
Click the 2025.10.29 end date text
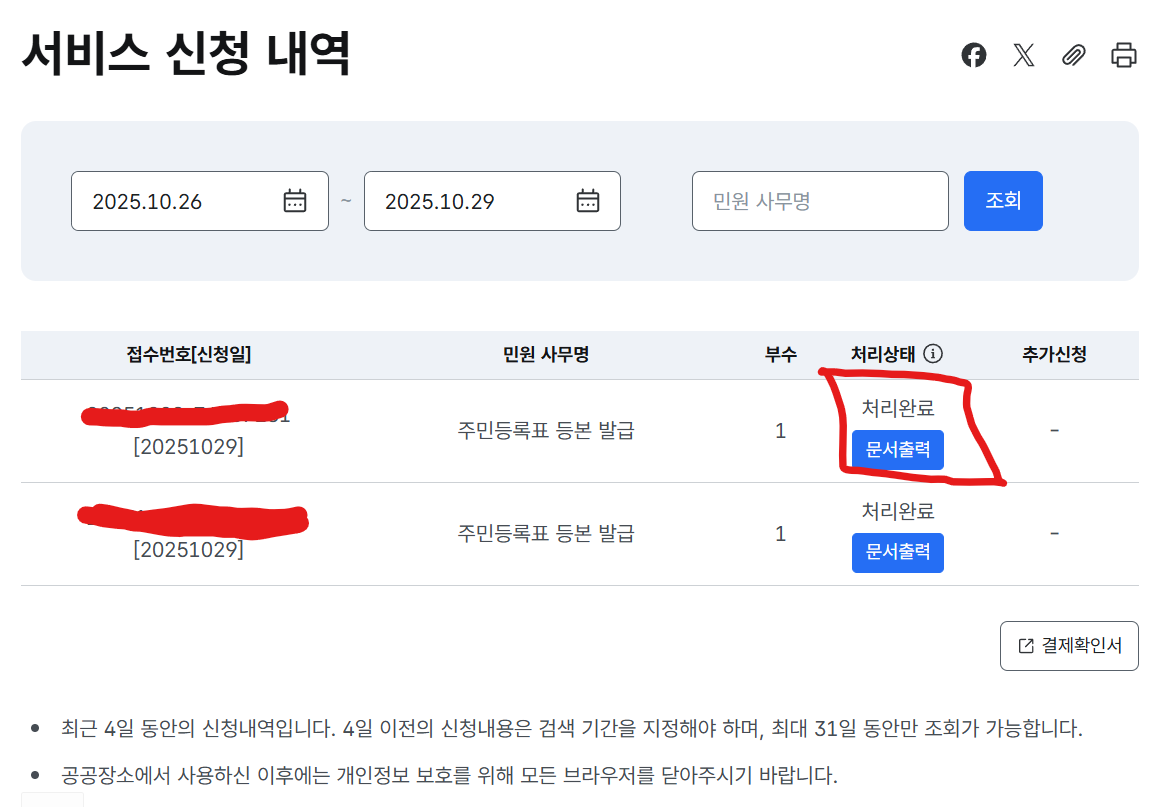tap(440, 201)
